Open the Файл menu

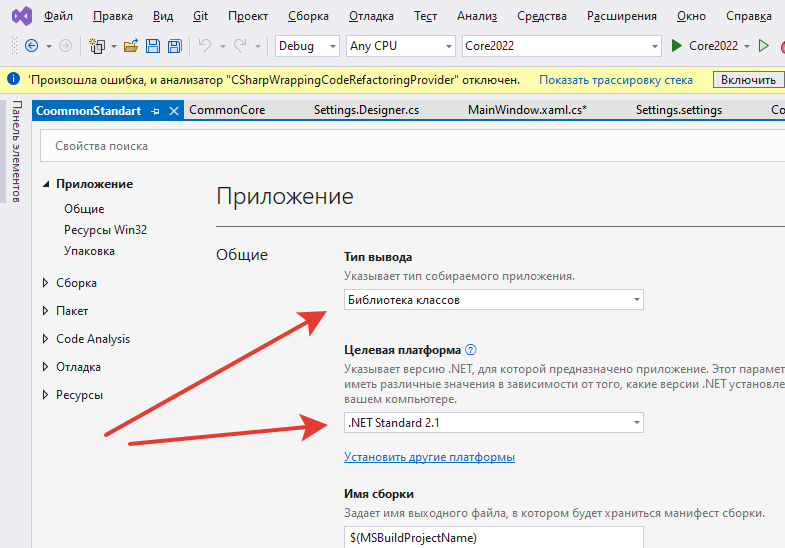pos(58,16)
